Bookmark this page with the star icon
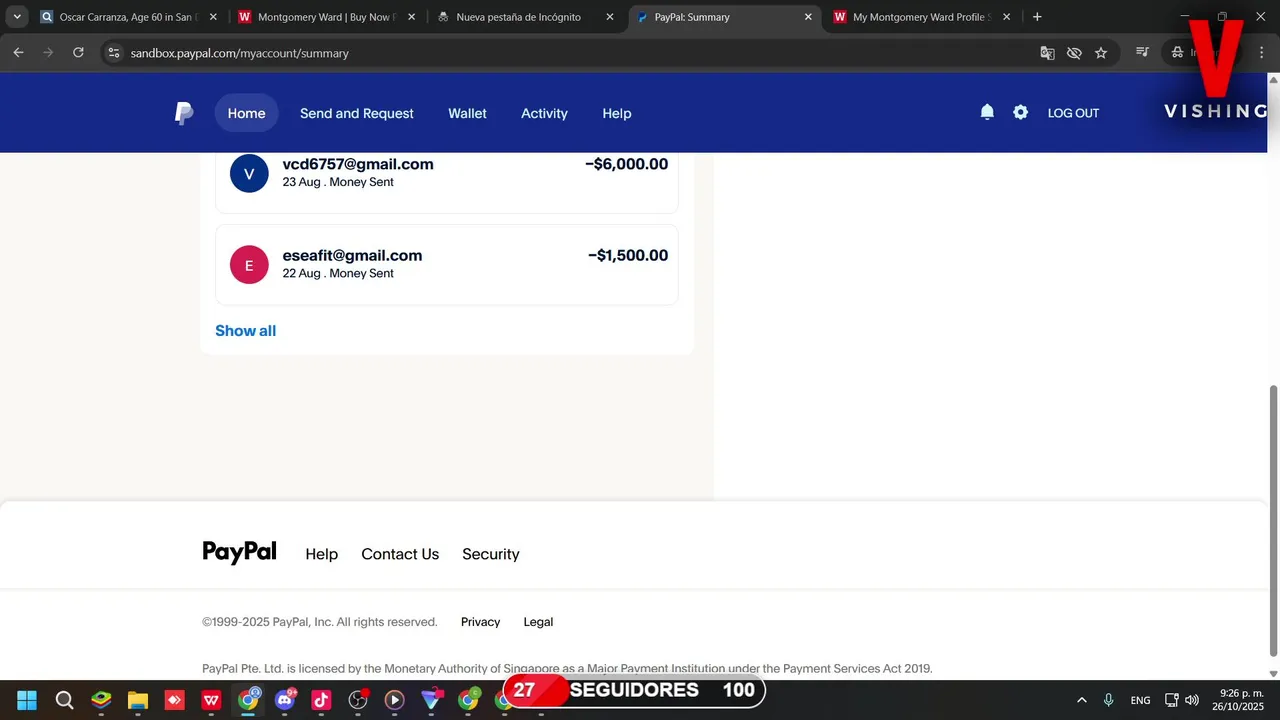1280x720 pixels. [x=1101, y=53]
